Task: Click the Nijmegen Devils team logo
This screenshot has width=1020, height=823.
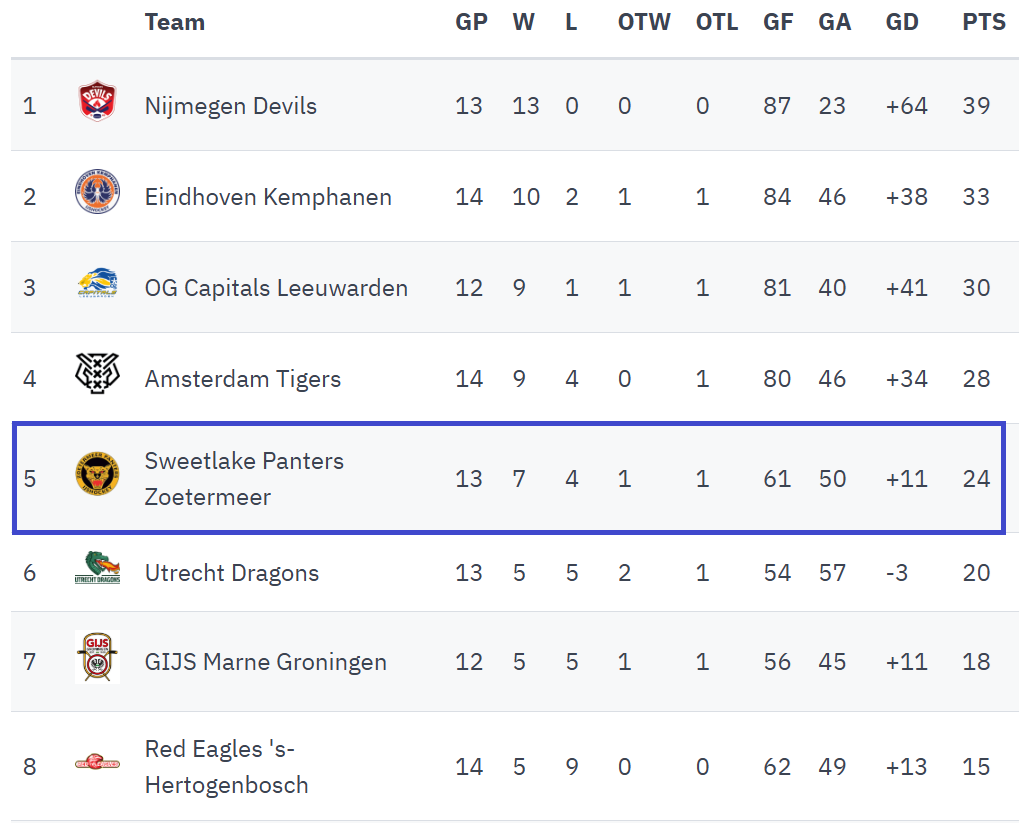Action: coord(97,104)
